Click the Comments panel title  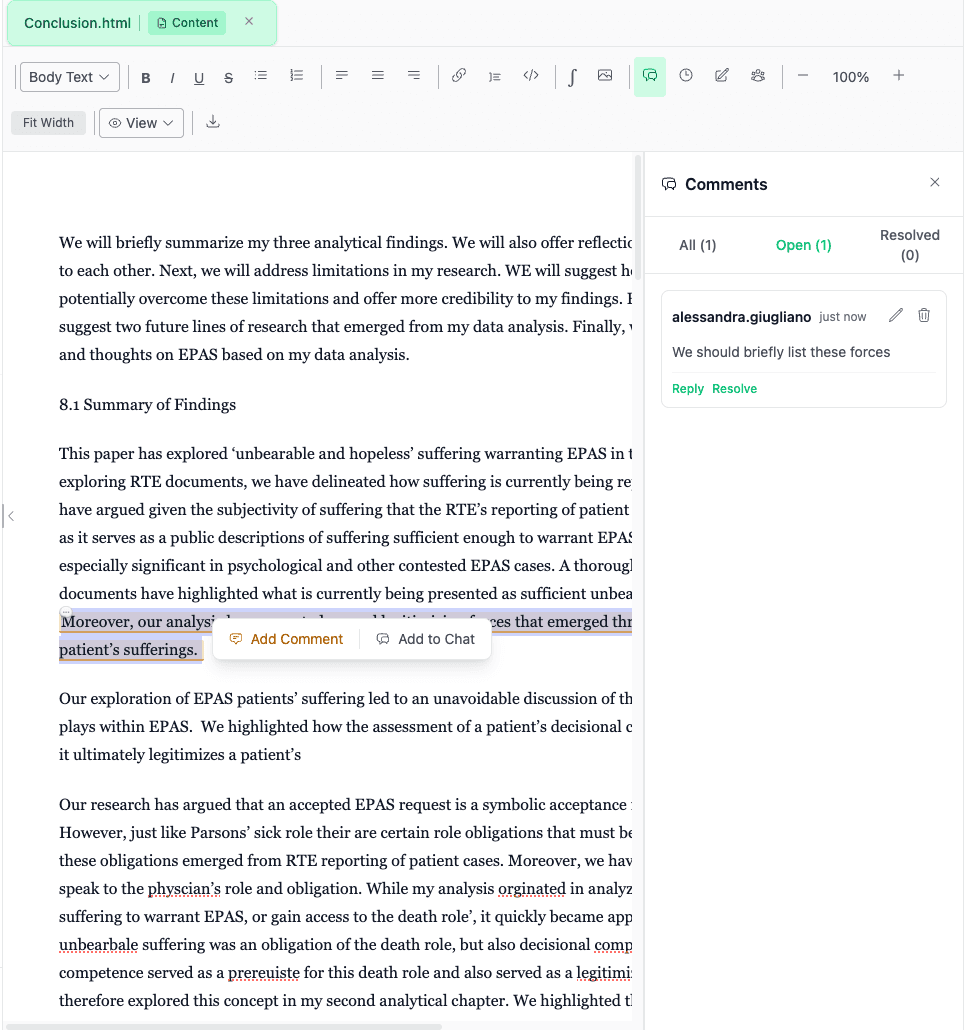point(726,185)
